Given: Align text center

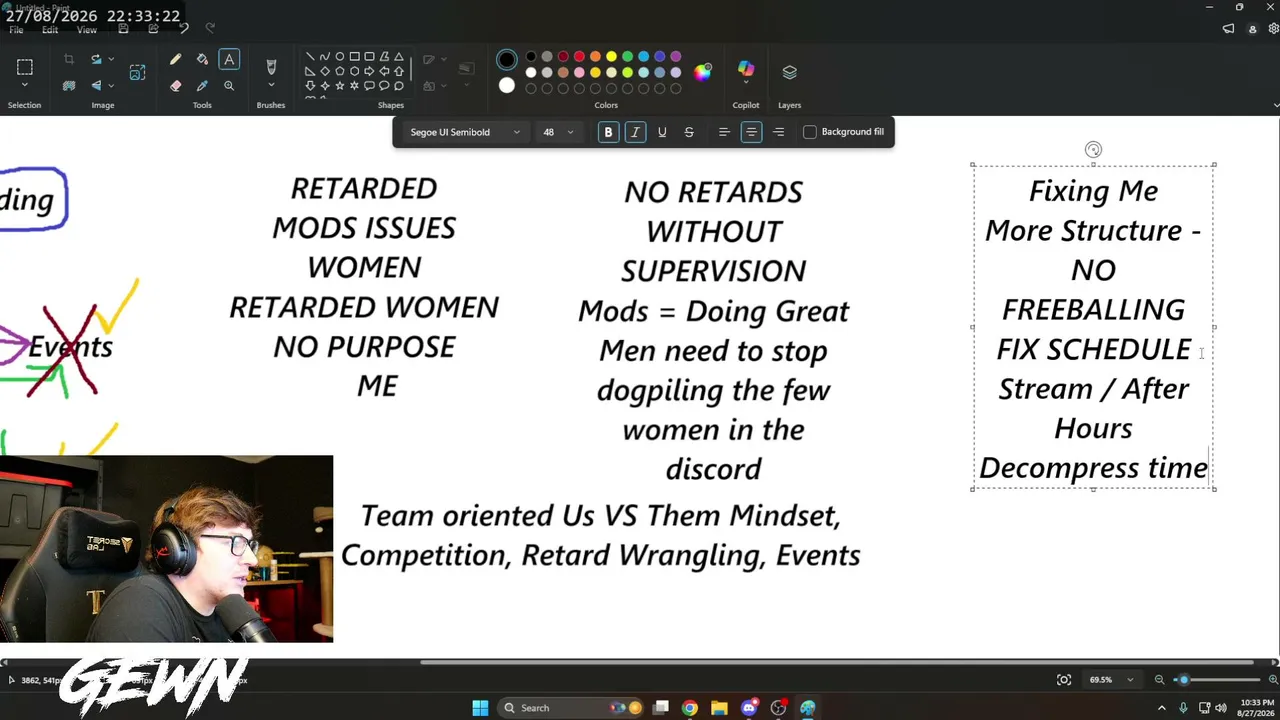Looking at the screenshot, I should pos(751,132).
